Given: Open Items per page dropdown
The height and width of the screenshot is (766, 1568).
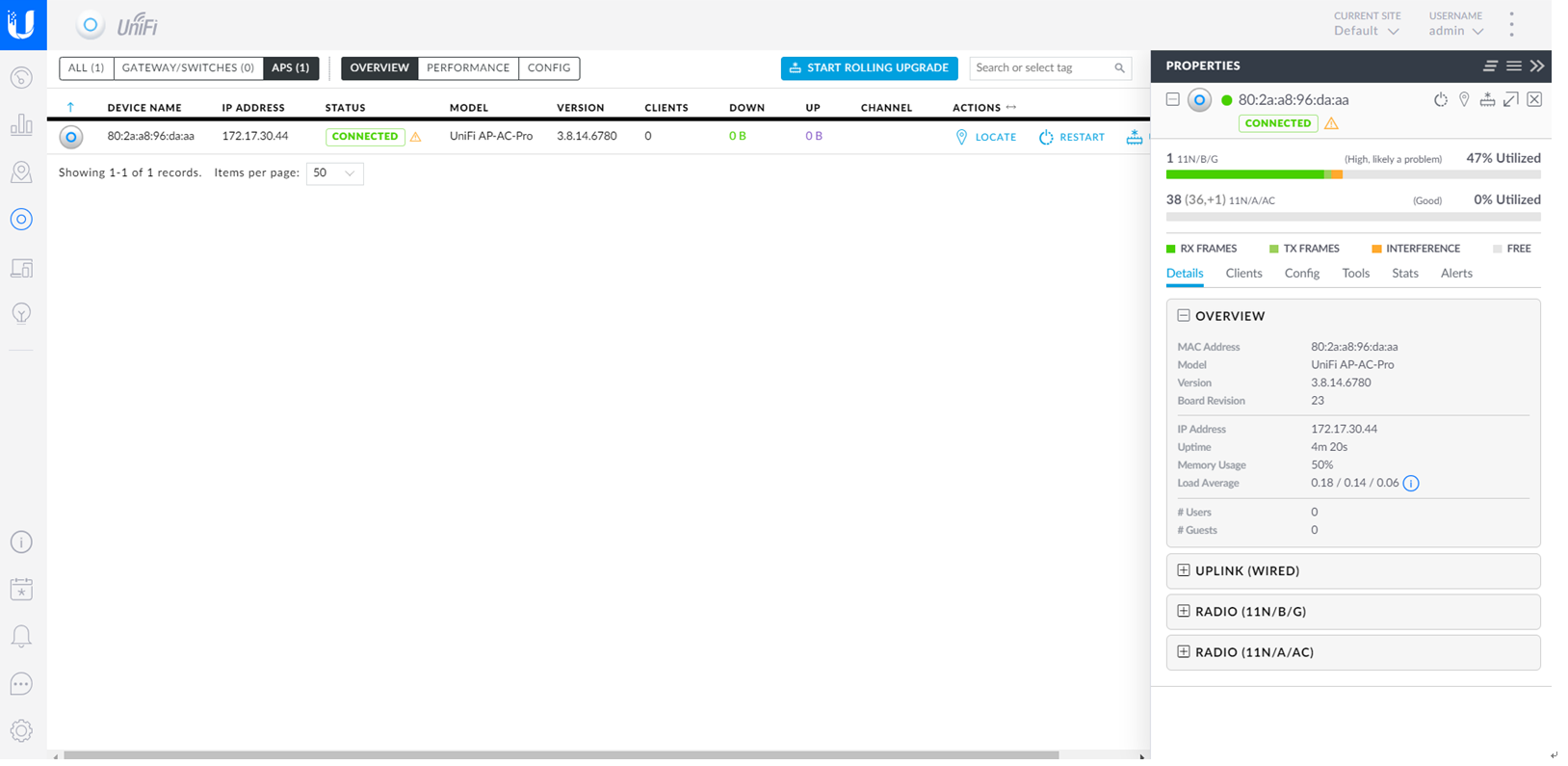Looking at the screenshot, I should tap(334, 173).
